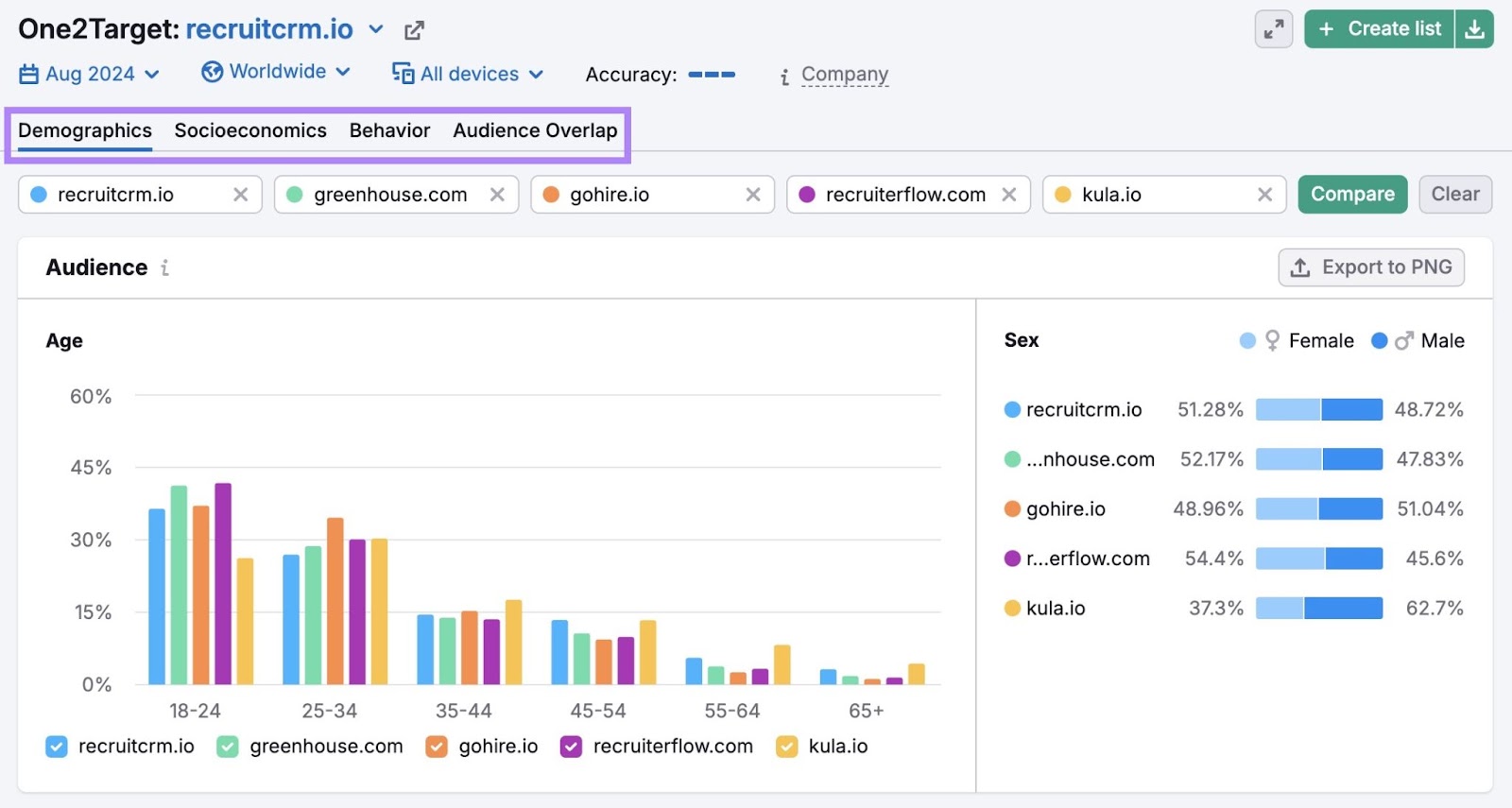Image resolution: width=1512 pixels, height=808 pixels.
Task: Remove greenhouse.com from comparison fields
Action: coord(497,195)
